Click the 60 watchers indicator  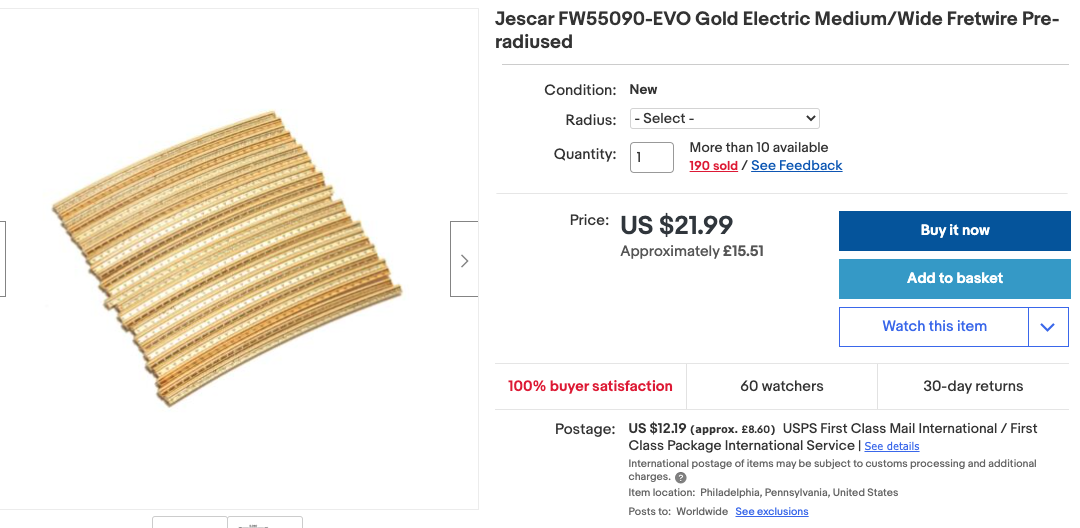click(782, 386)
